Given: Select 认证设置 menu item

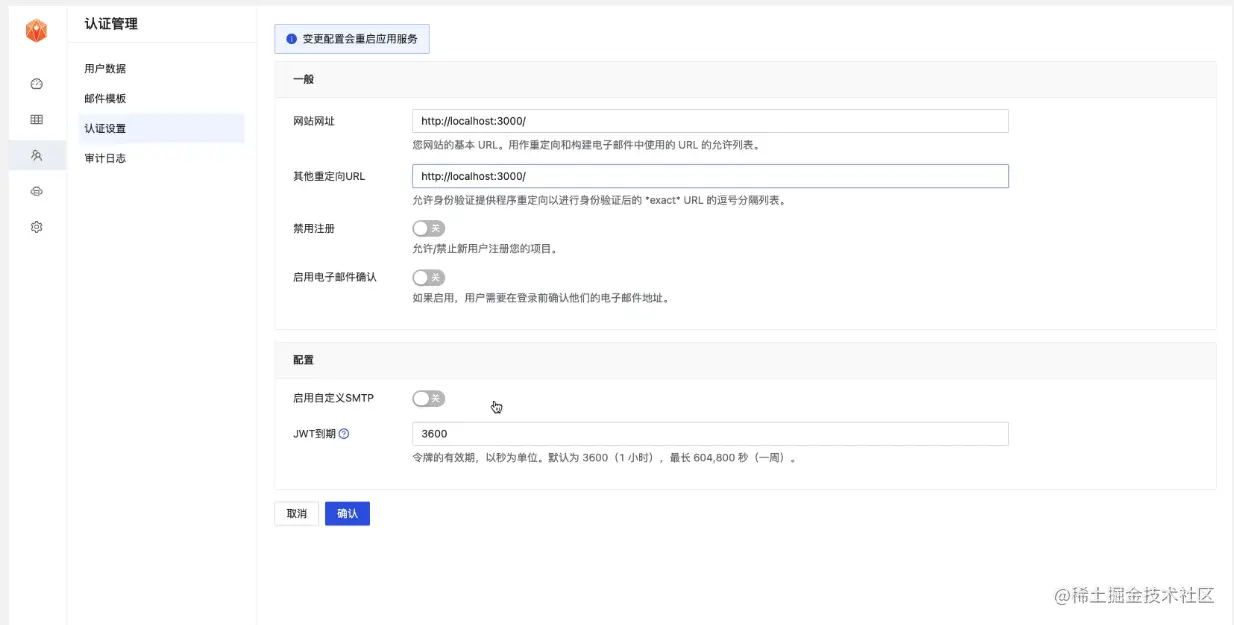Looking at the screenshot, I should 162,129.
